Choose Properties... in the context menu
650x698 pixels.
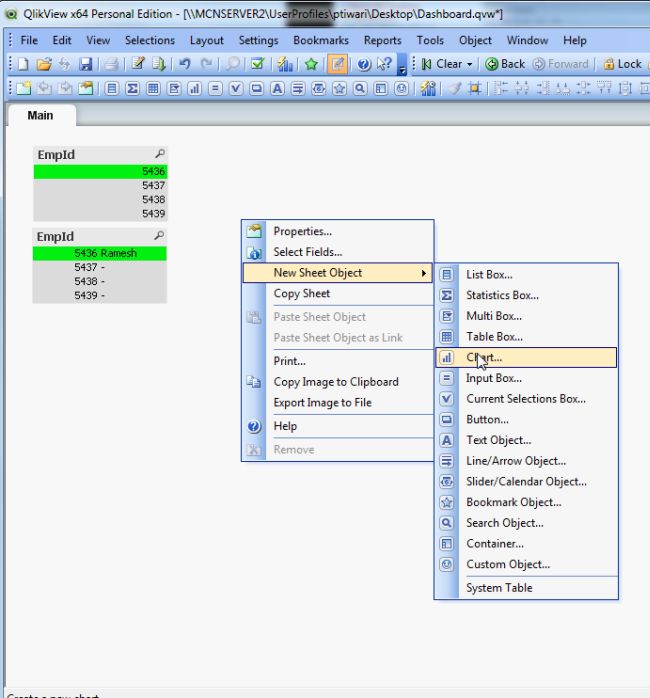(x=338, y=231)
